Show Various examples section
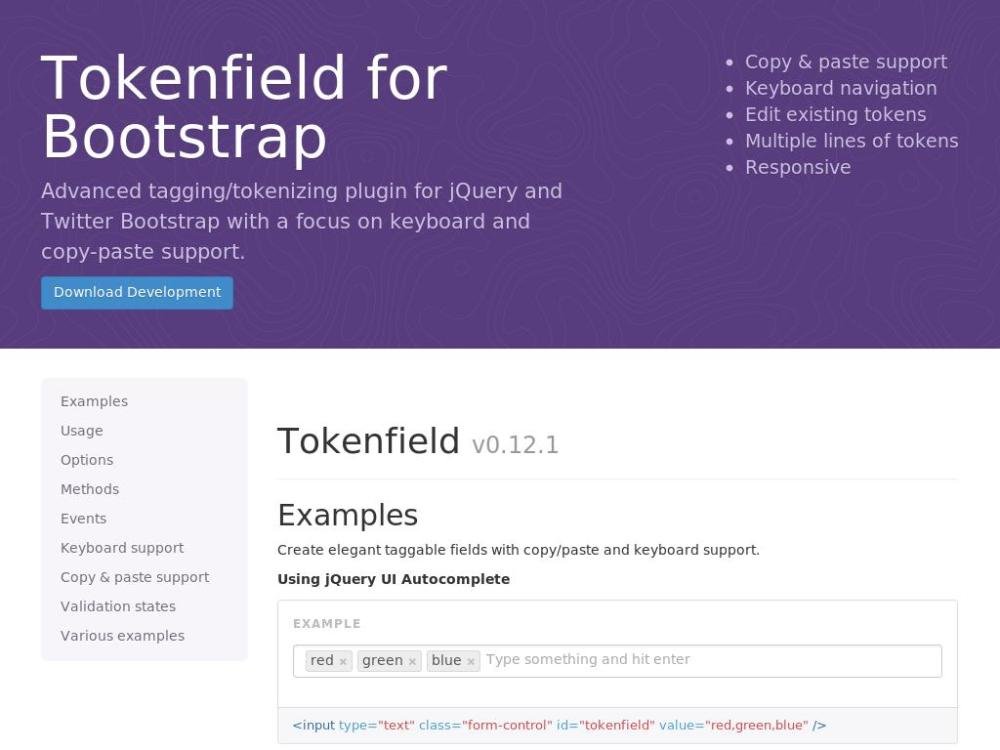The width and height of the screenshot is (1000, 750). click(122, 636)
